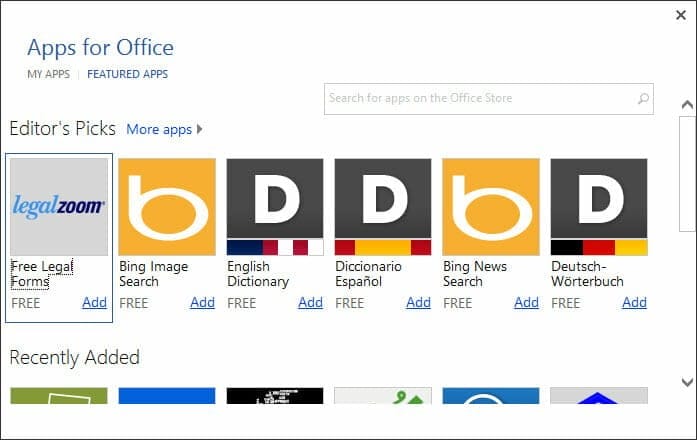Viewport: 697px width, 440px height.
Task: Open the English Dictionary app icon
Action: click(275, 206)
